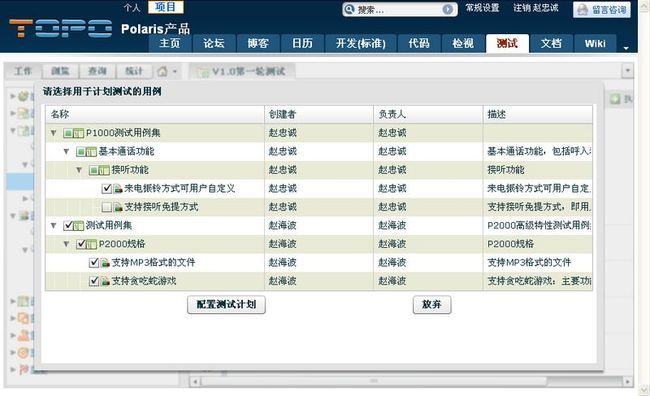This screenshot has height=396, width=650.
Task: Uncheck 来电振铃方式可用户自定义 checkbox
Action: [x=107, y=189]
